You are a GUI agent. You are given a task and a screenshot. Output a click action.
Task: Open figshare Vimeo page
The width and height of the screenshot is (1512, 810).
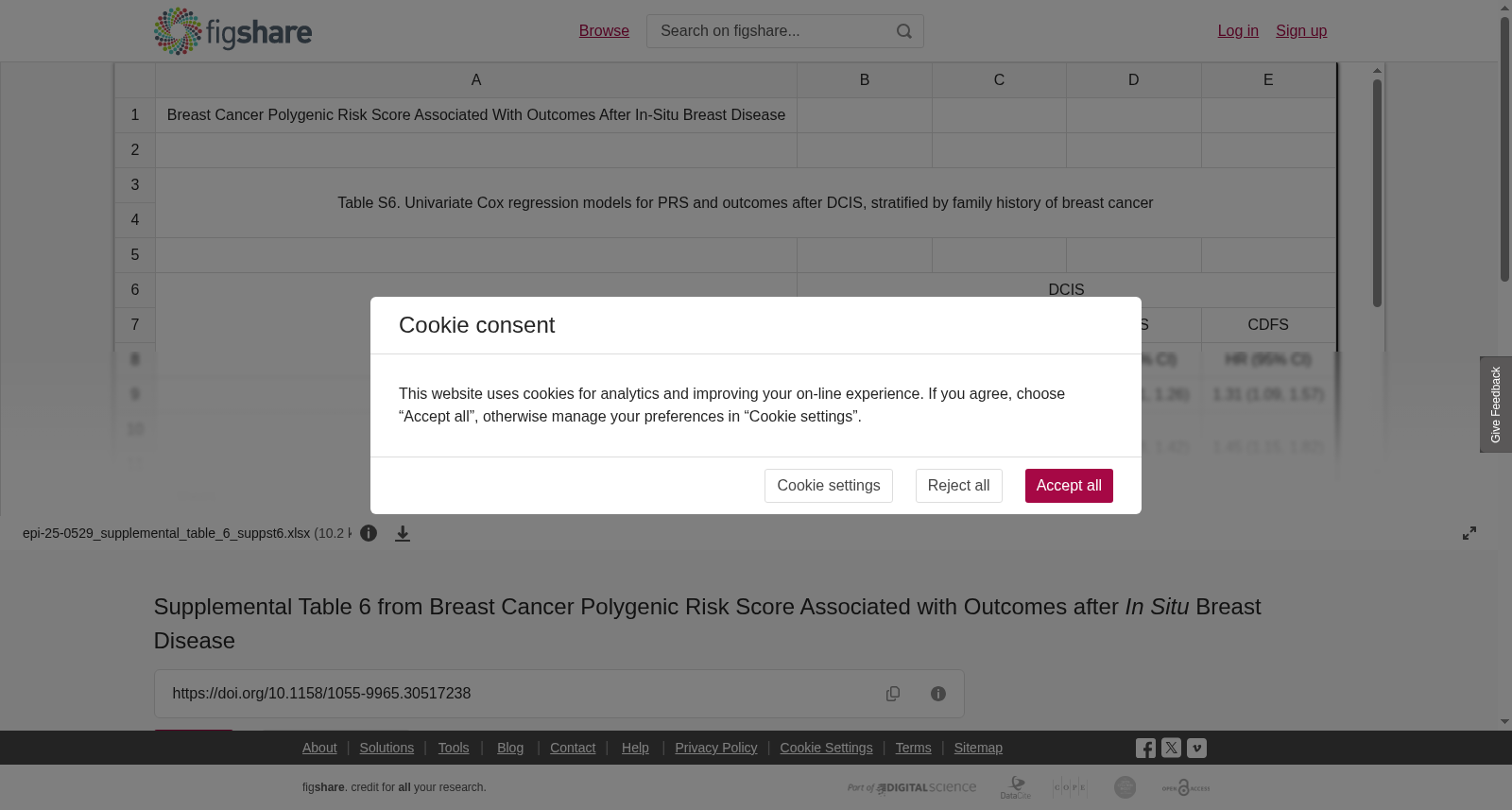(x=1196, y=748)
